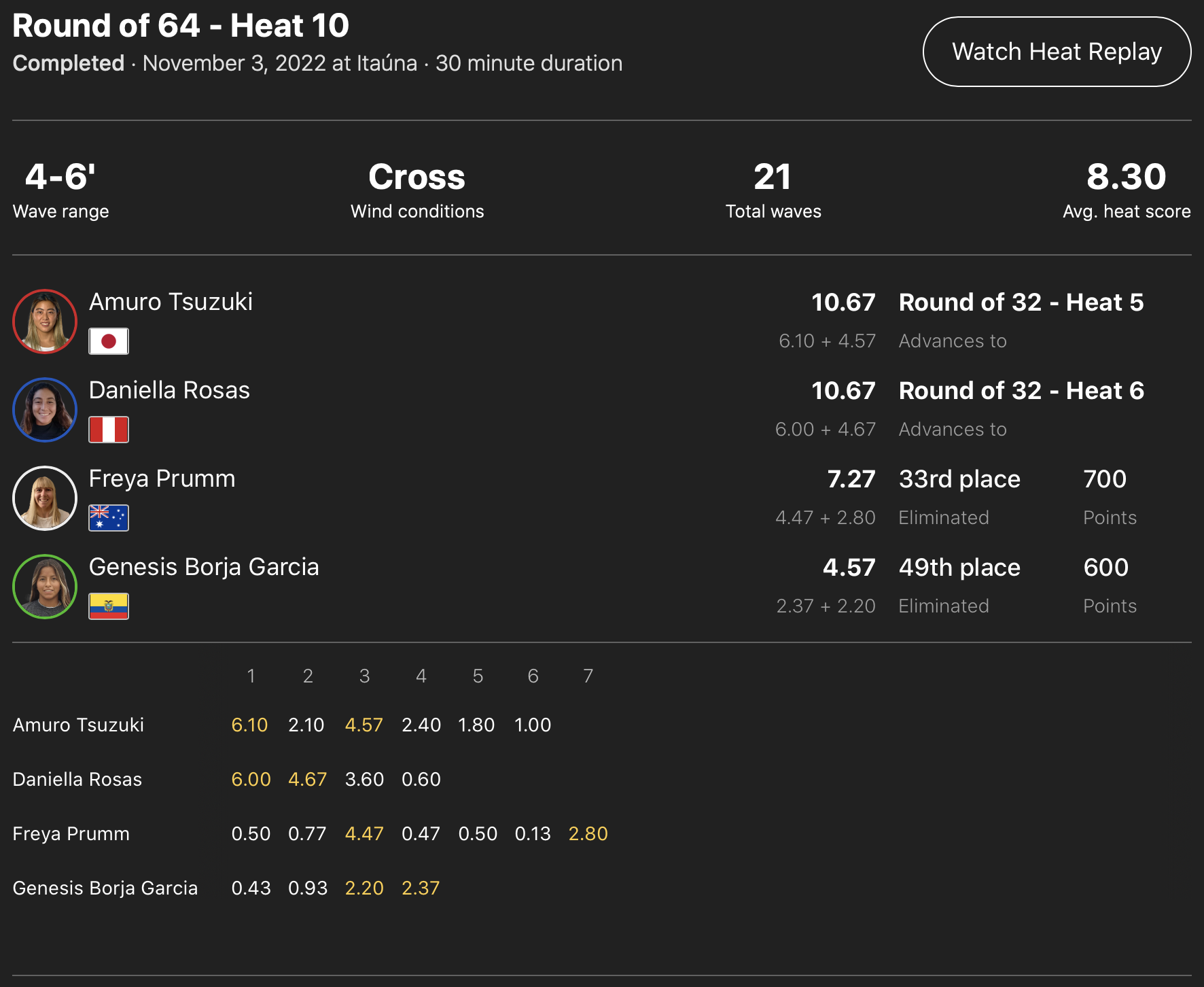The image size is (1204, 987).
Task: Click the Japan flag icon
Action: tap(109, 341)
